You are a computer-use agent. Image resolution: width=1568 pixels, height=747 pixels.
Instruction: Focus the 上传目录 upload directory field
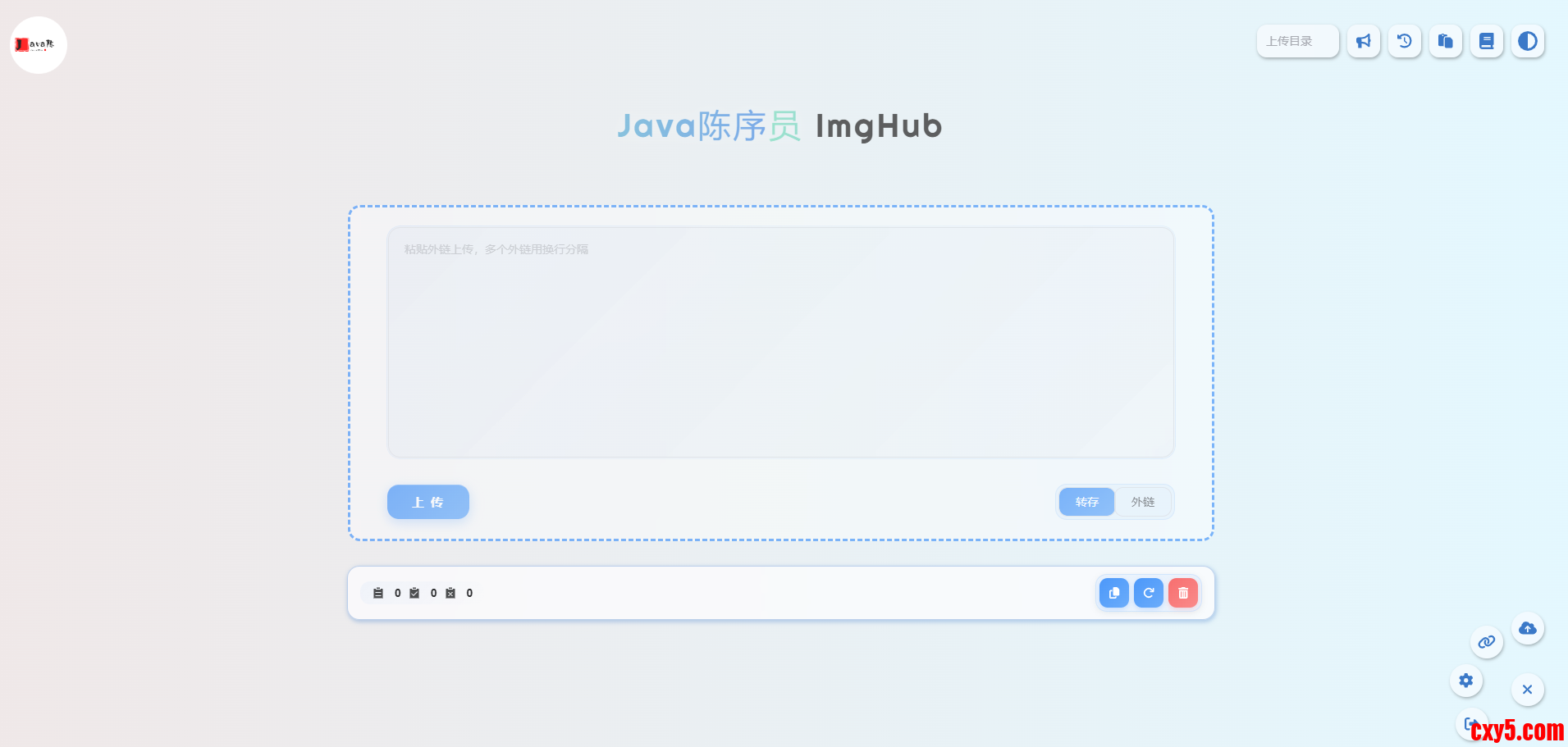1298,41
